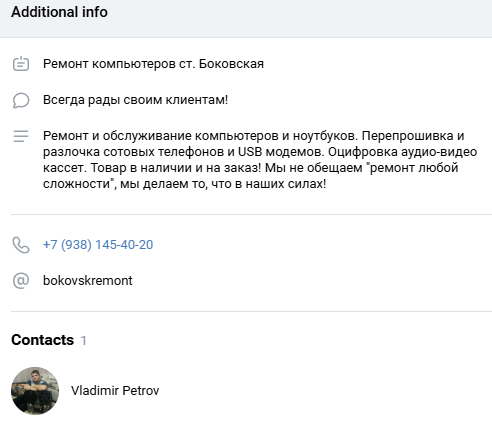Screen dimensions: 492x422
Task: Click the Additional info header title
Action: (59, 12)
